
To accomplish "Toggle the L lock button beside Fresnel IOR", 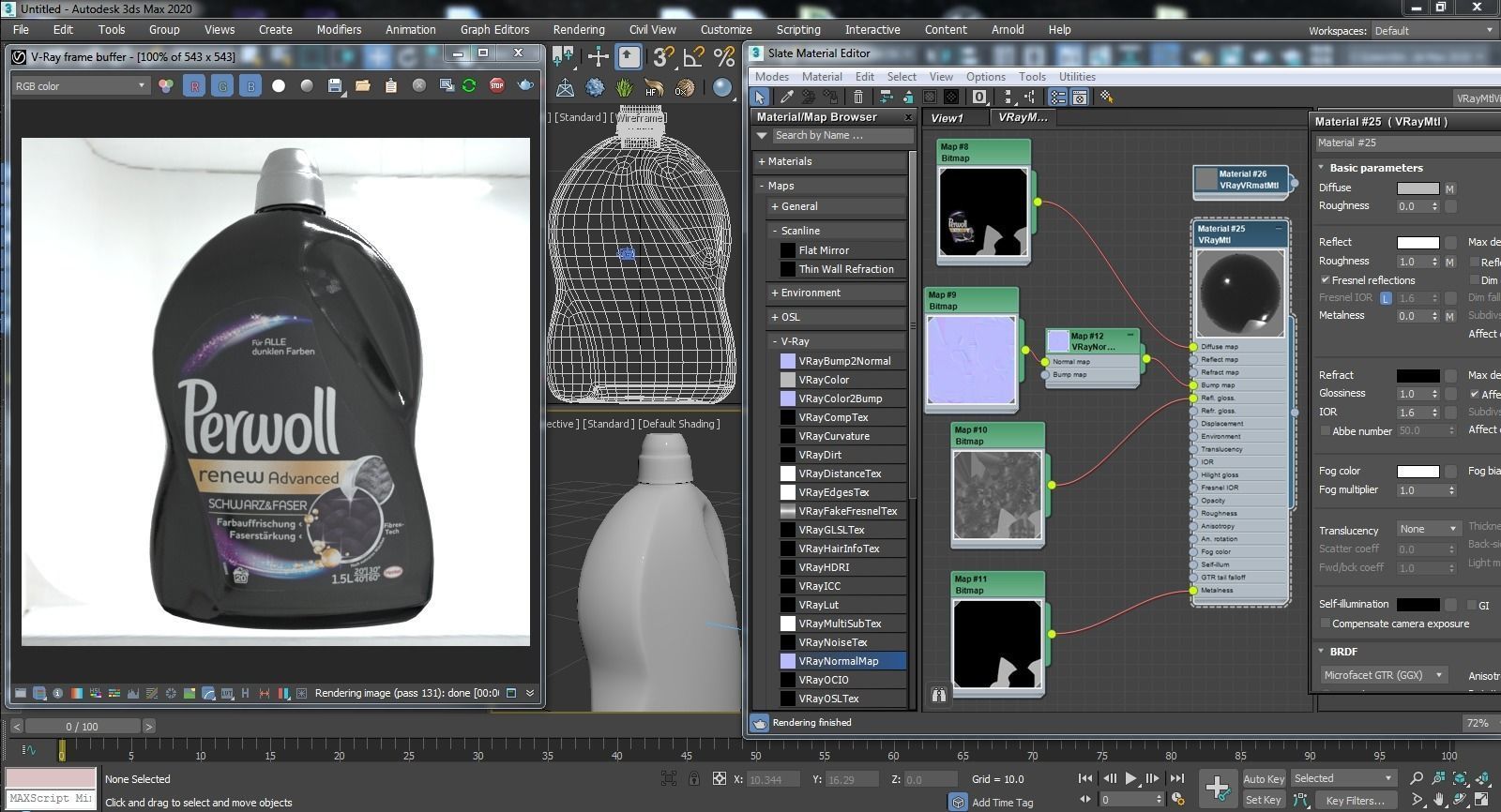I will click(x=1386, y=298).
